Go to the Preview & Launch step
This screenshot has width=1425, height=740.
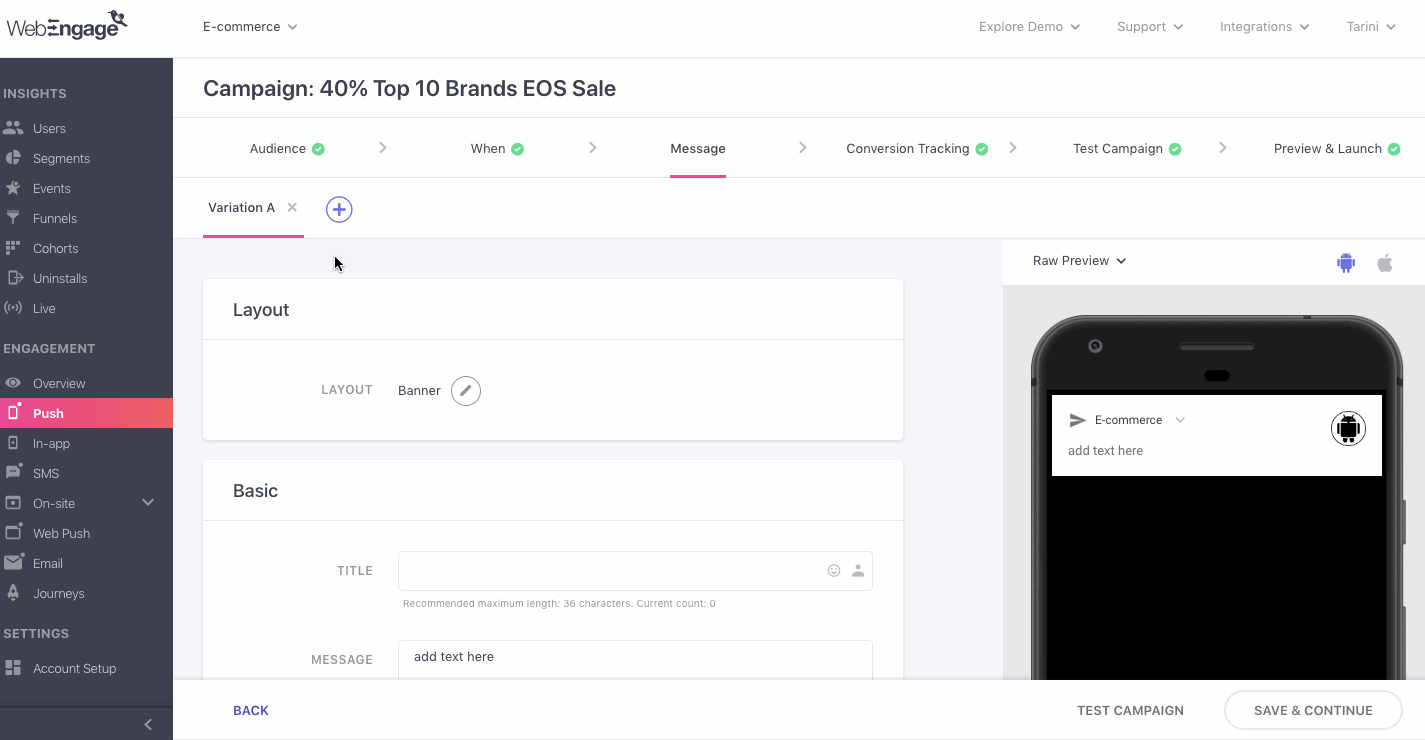[x=1337, y=149]
